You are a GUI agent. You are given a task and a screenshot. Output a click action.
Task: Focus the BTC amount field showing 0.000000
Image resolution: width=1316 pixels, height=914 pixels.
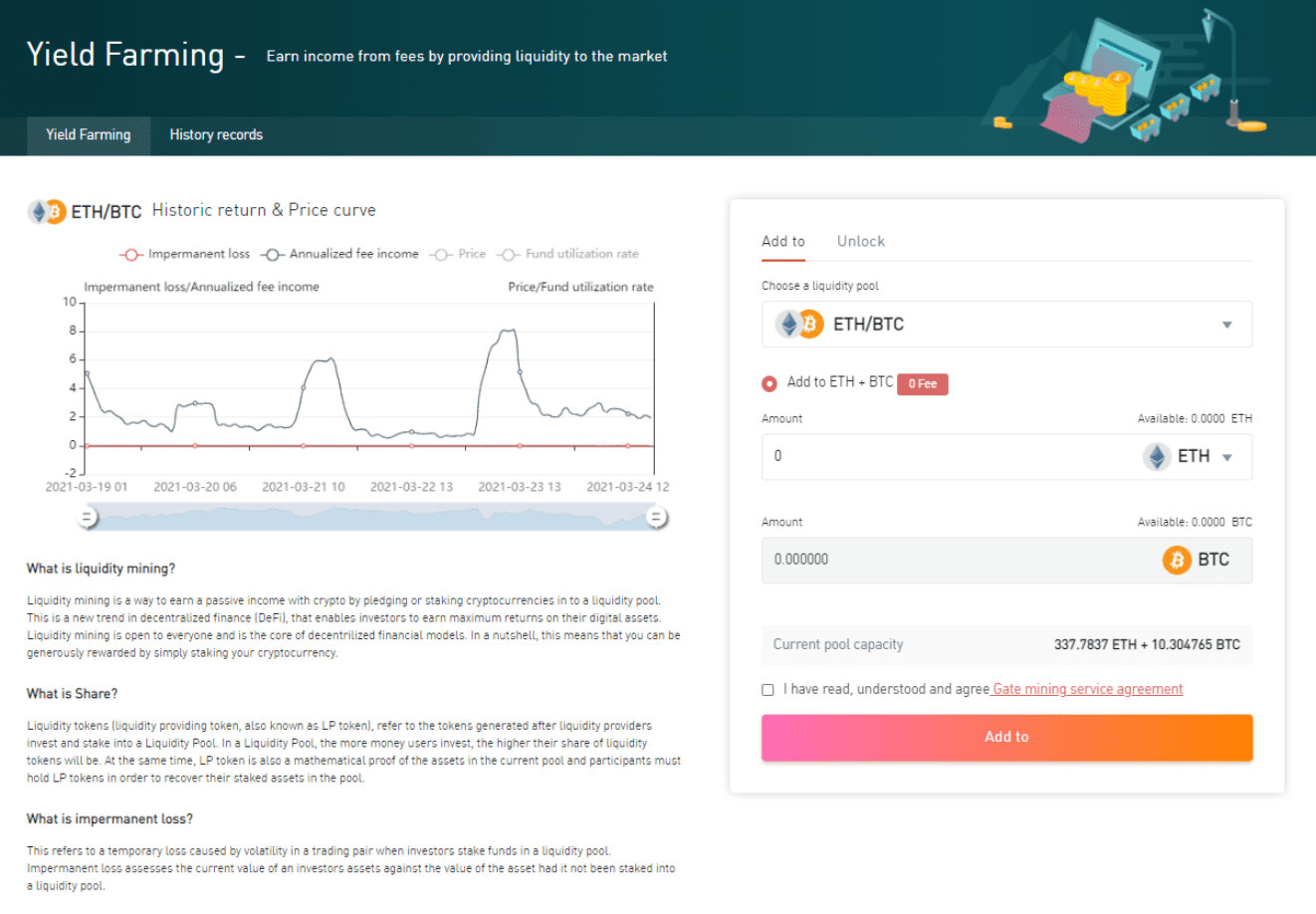coord(1006,560)
